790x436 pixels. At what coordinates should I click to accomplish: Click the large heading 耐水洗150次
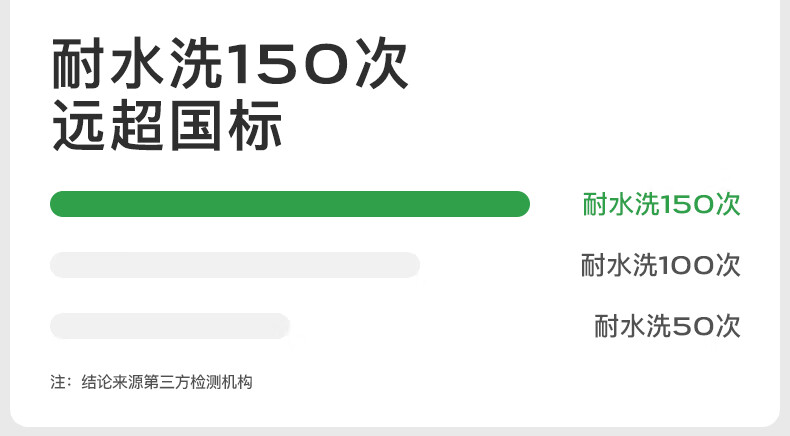pos(230,64)
